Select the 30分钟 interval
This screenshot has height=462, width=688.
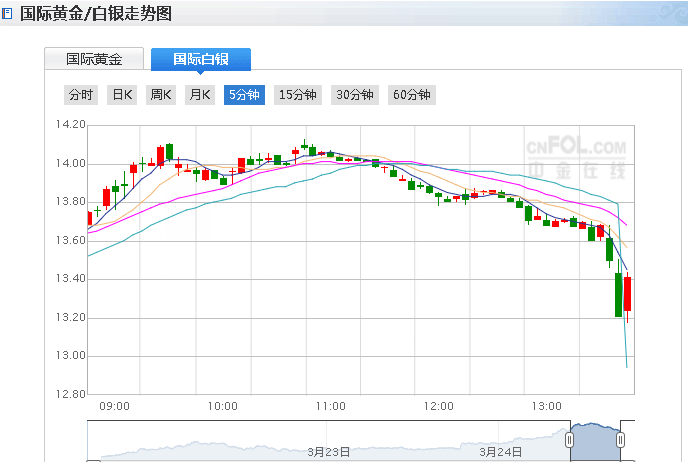[x=355, y=95]
